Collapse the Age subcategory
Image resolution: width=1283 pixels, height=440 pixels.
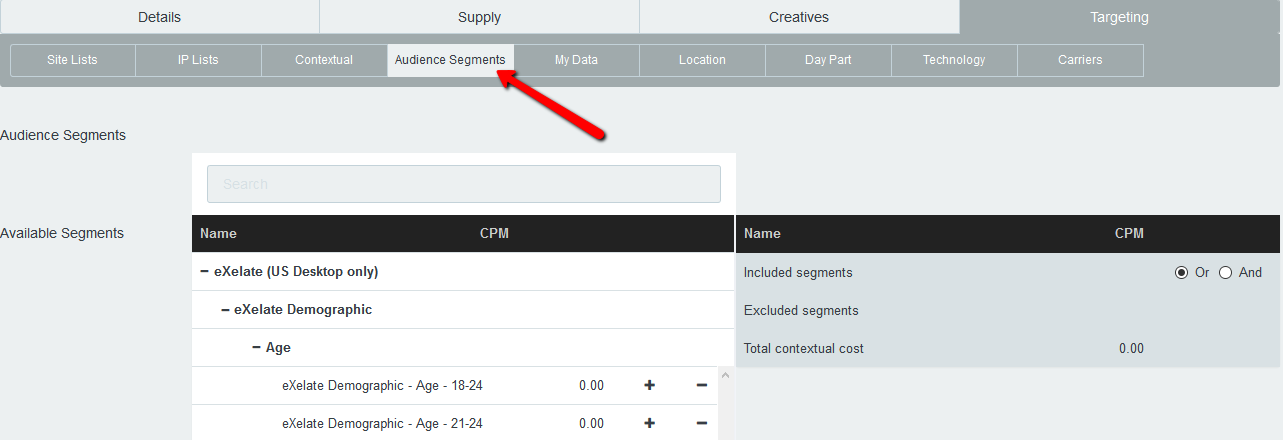pyautogui.click(x=257, y=347)
